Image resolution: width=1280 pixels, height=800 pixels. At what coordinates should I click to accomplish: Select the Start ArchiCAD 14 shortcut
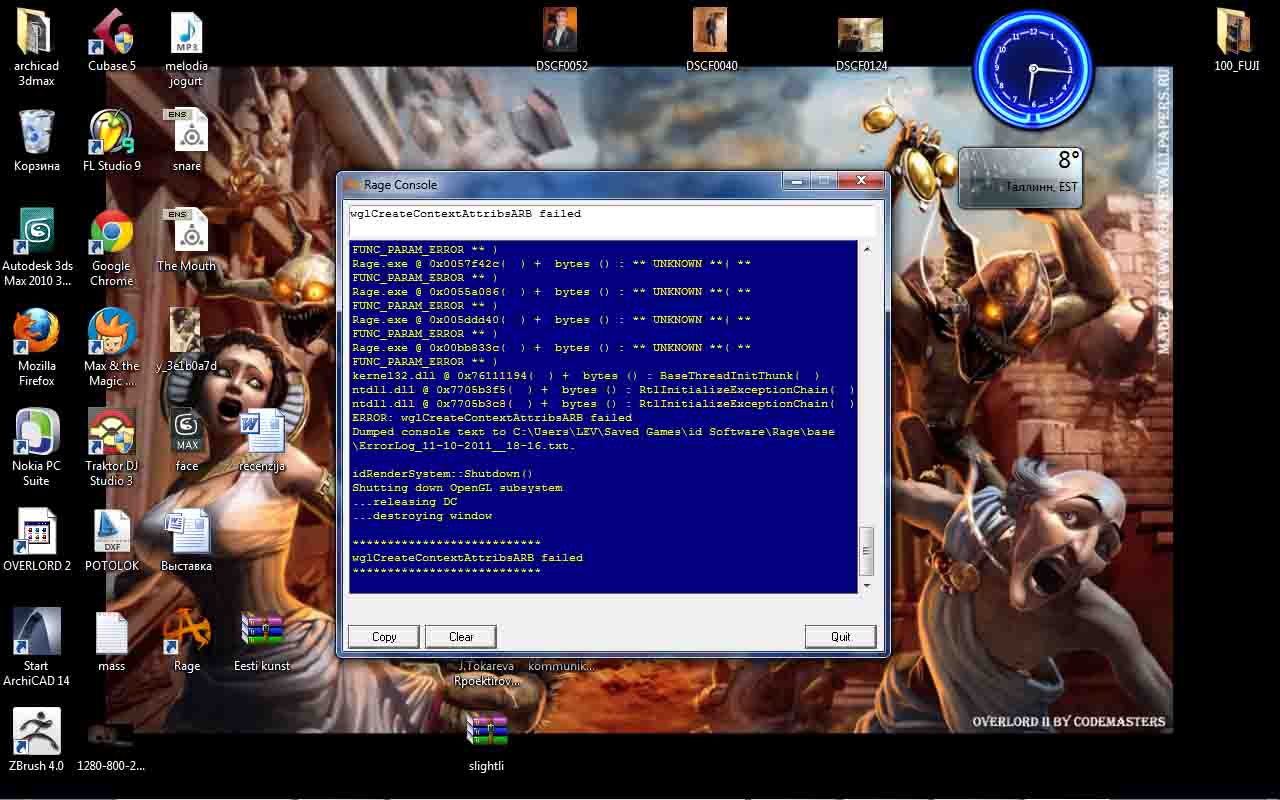[37, 633]
